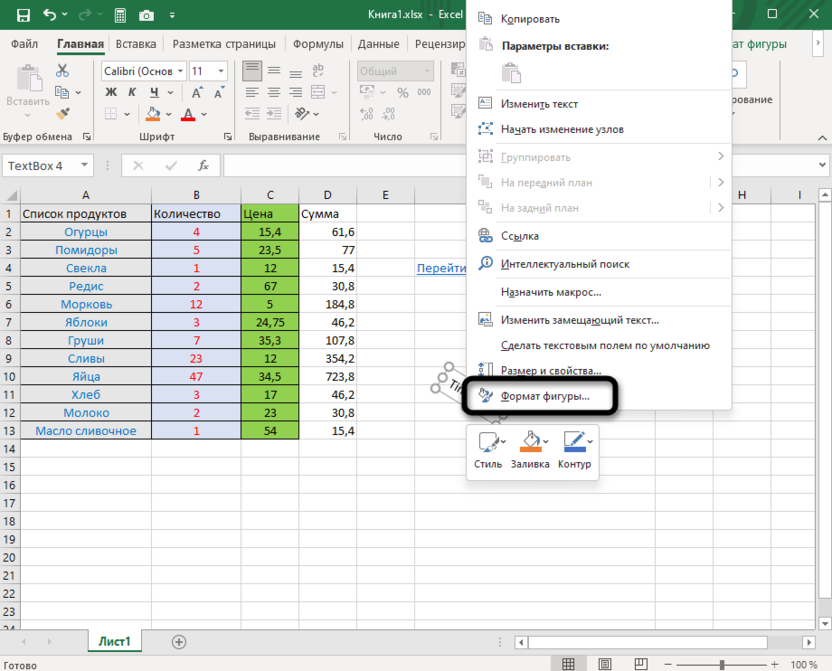Viewport: 832px width, 671px height.
Task: Click the Undo arrow icon
Action: pos(52,15)
